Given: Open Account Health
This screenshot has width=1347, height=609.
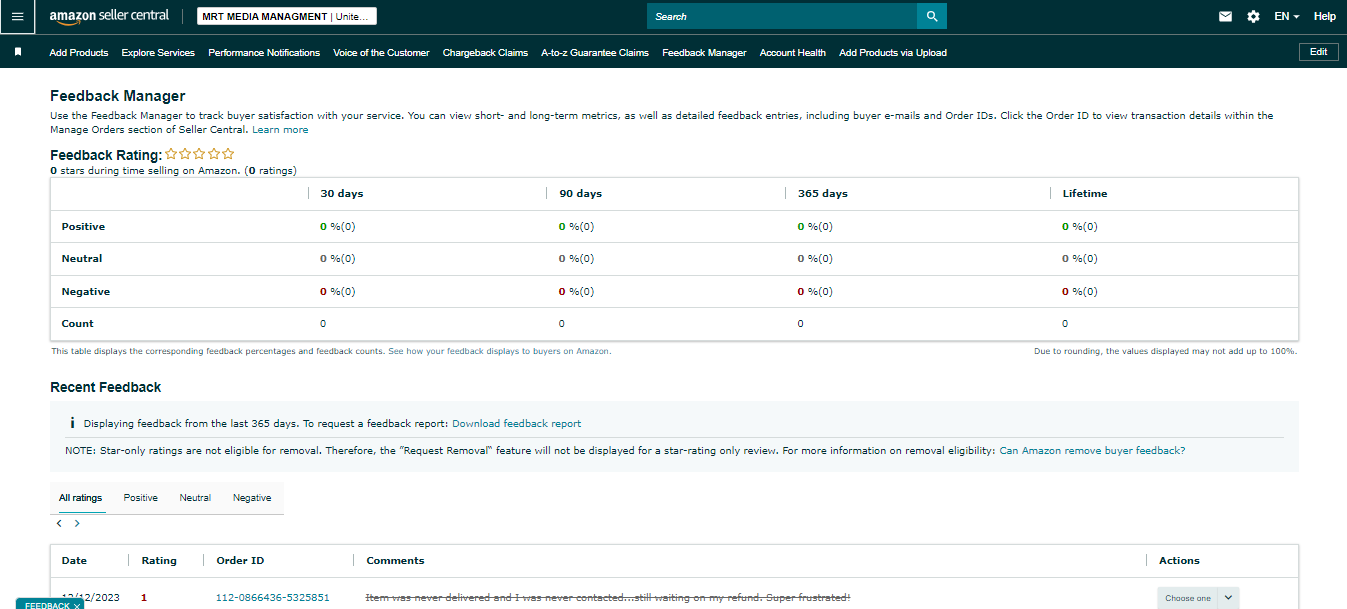Looking at the screenshot, I should pos(793,52).
